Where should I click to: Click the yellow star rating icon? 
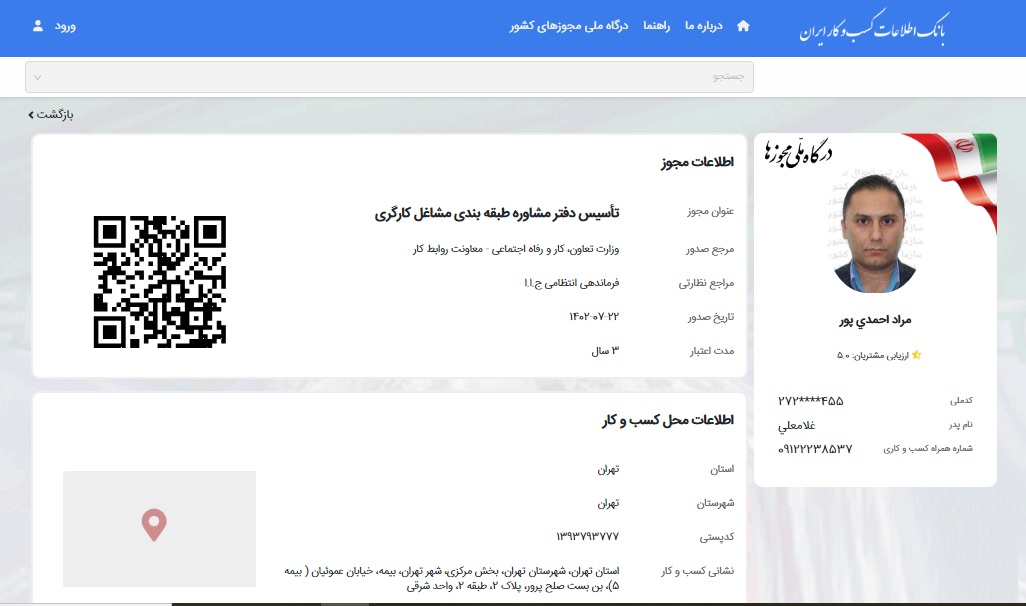(916, 355)
